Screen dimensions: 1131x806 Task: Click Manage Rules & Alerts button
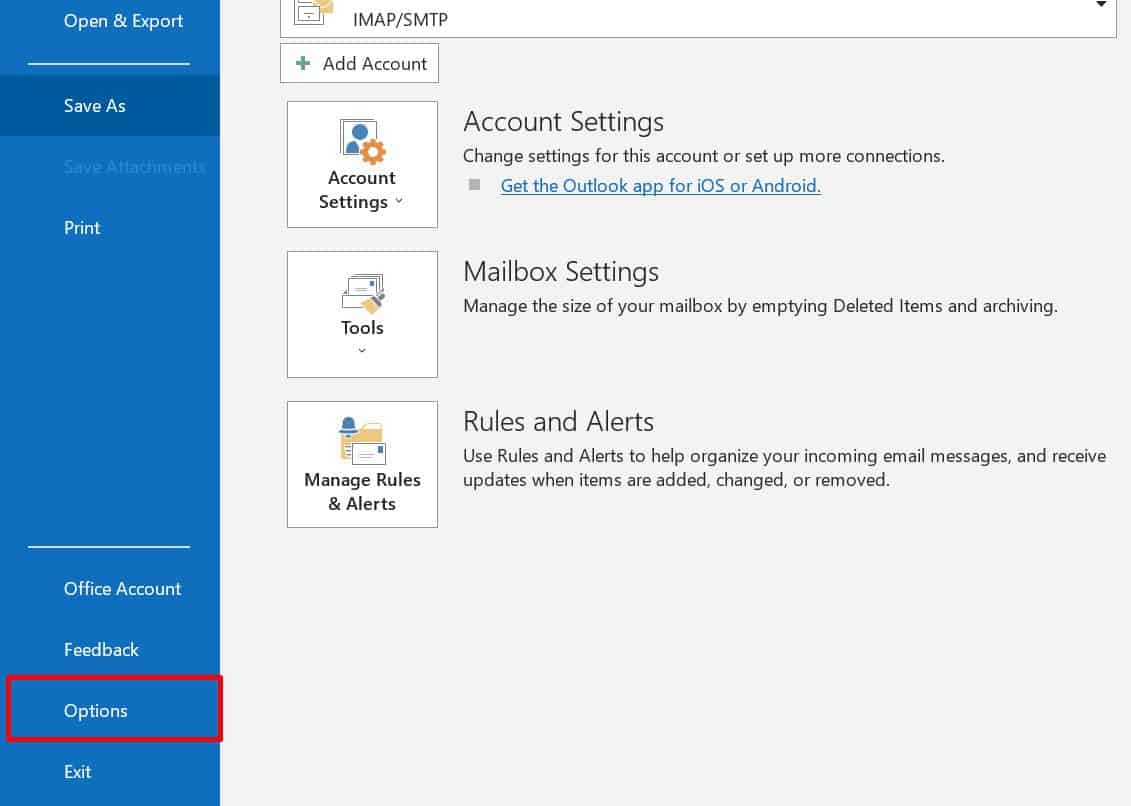click(362, 465)
